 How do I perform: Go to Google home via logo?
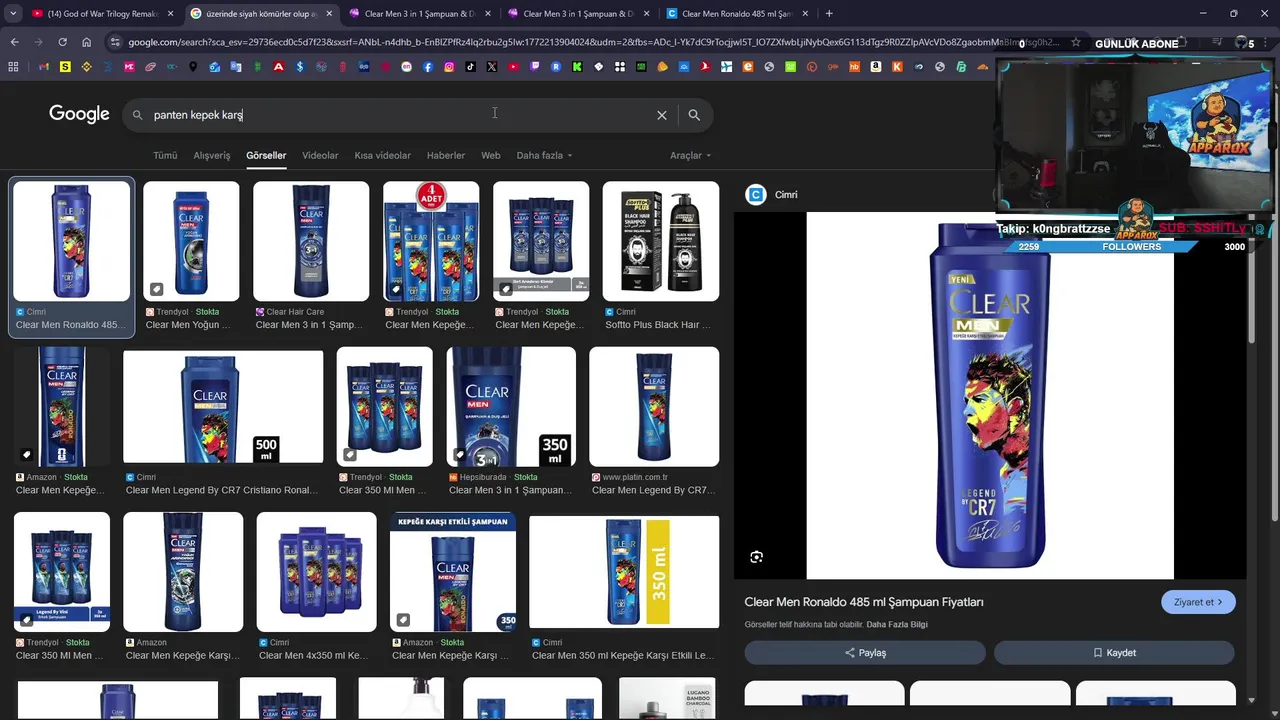pyautogui.click(x=79, y=114)
